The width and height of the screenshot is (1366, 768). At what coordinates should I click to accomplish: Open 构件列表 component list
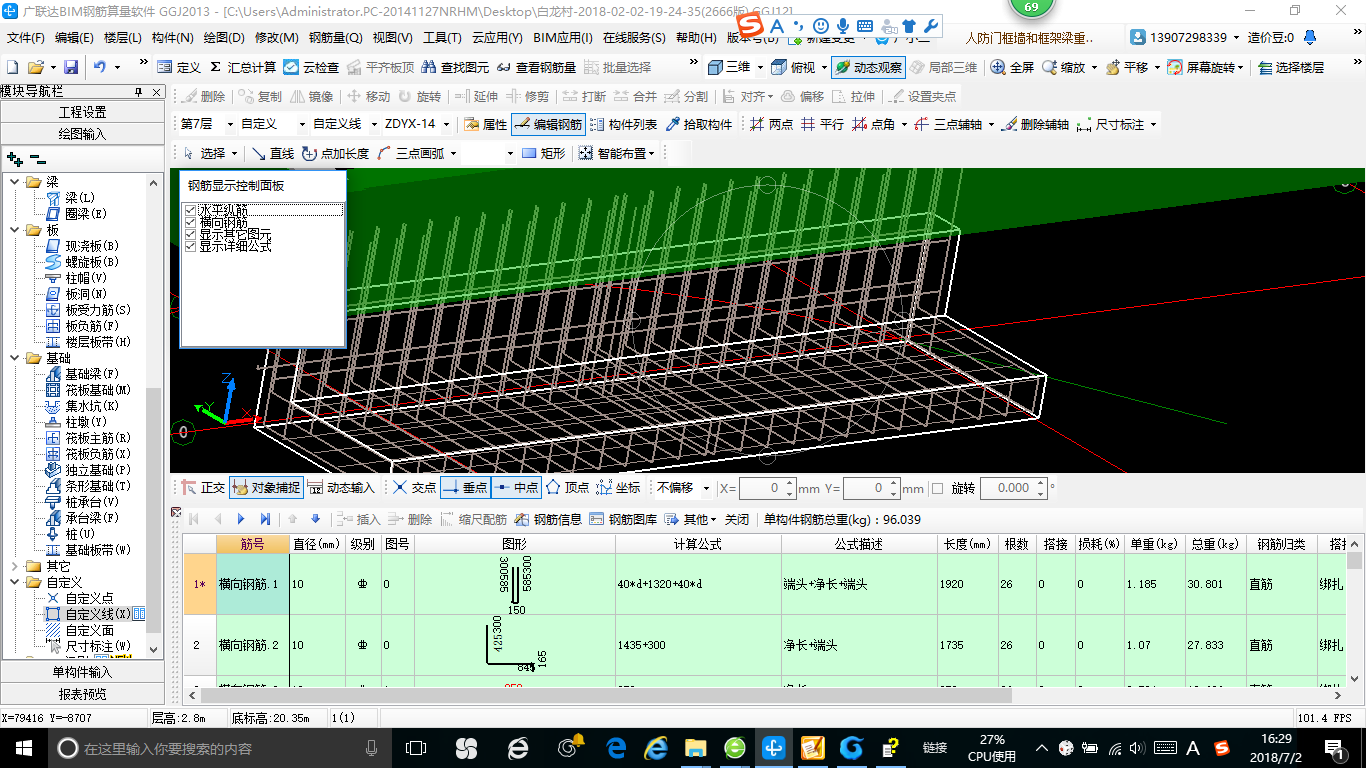[x=623, y=124]
